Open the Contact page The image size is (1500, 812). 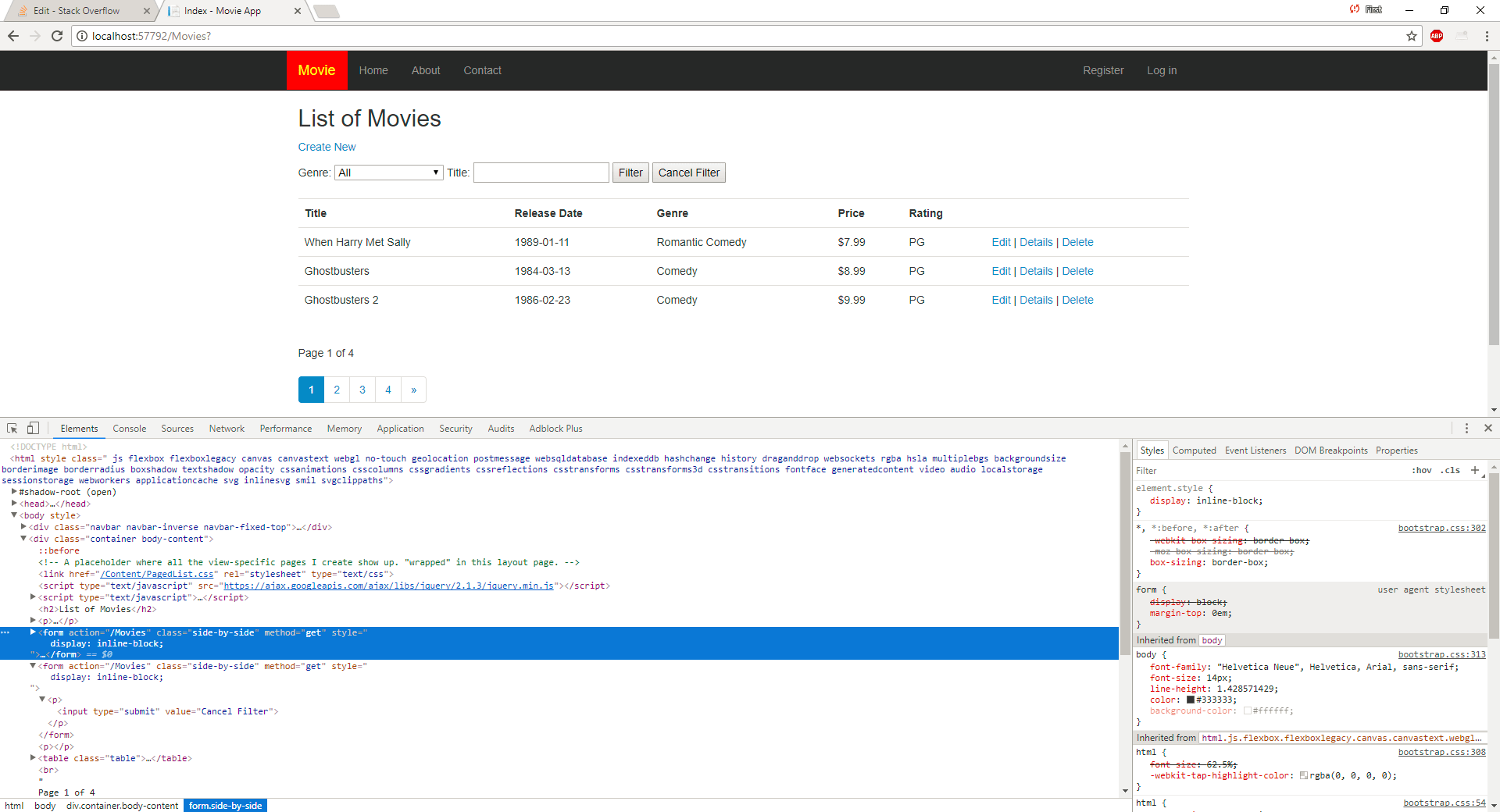click(x=482, y=70)
